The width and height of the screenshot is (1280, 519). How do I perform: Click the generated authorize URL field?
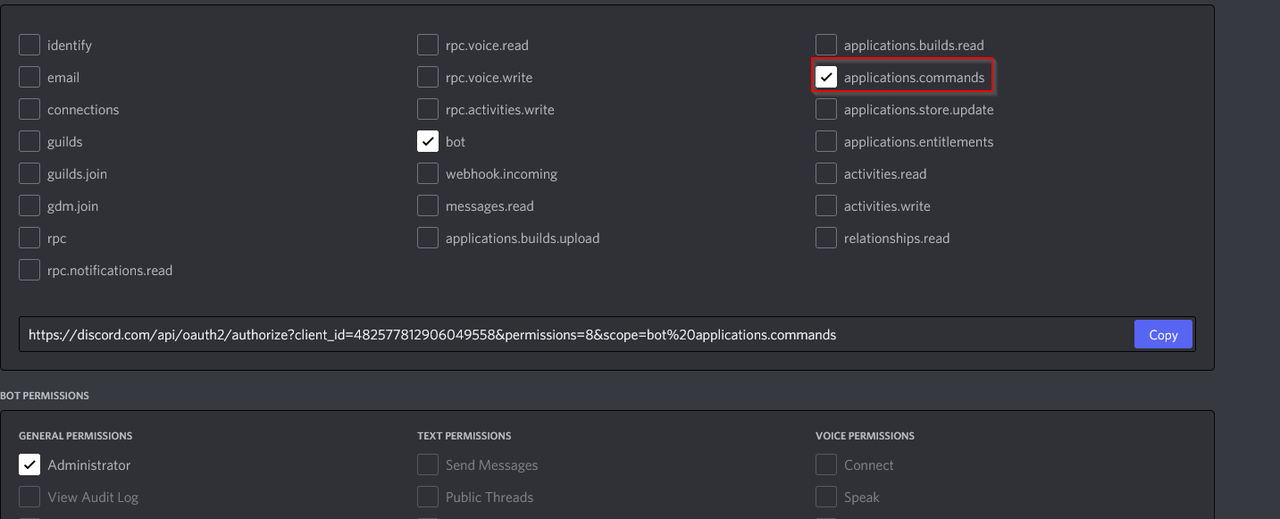point(575,335)
